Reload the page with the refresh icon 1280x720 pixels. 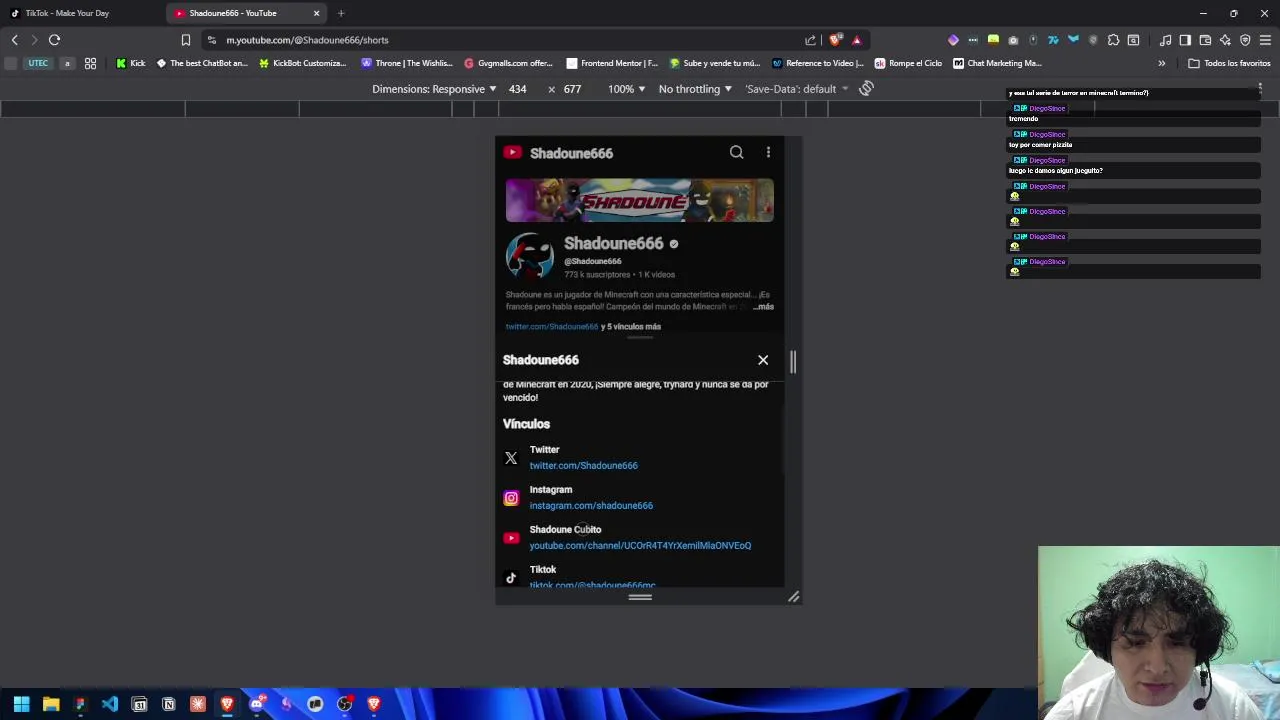point(55,40)
